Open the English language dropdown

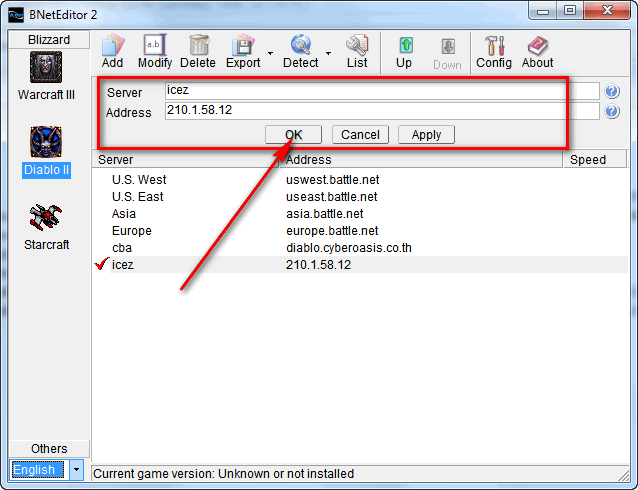(76, 470)
